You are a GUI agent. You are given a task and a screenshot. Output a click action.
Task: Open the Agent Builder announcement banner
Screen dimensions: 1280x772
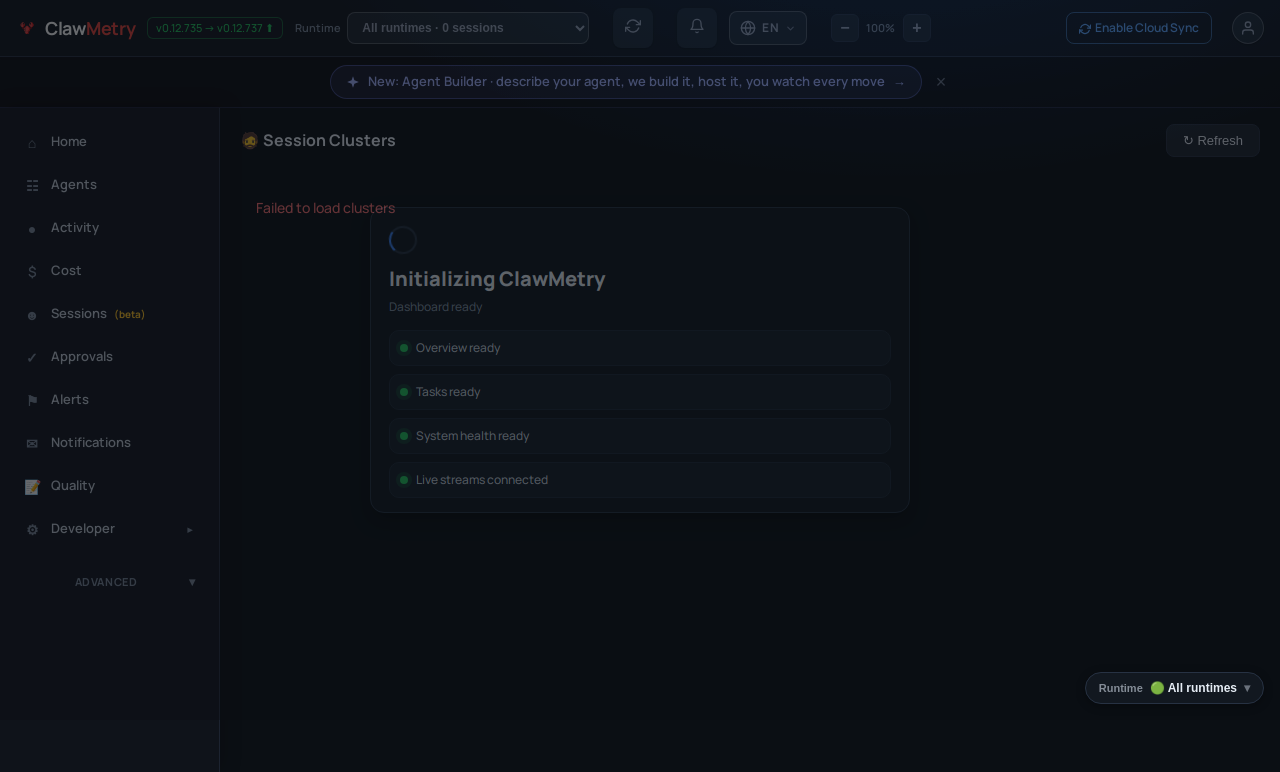point(626,82)
